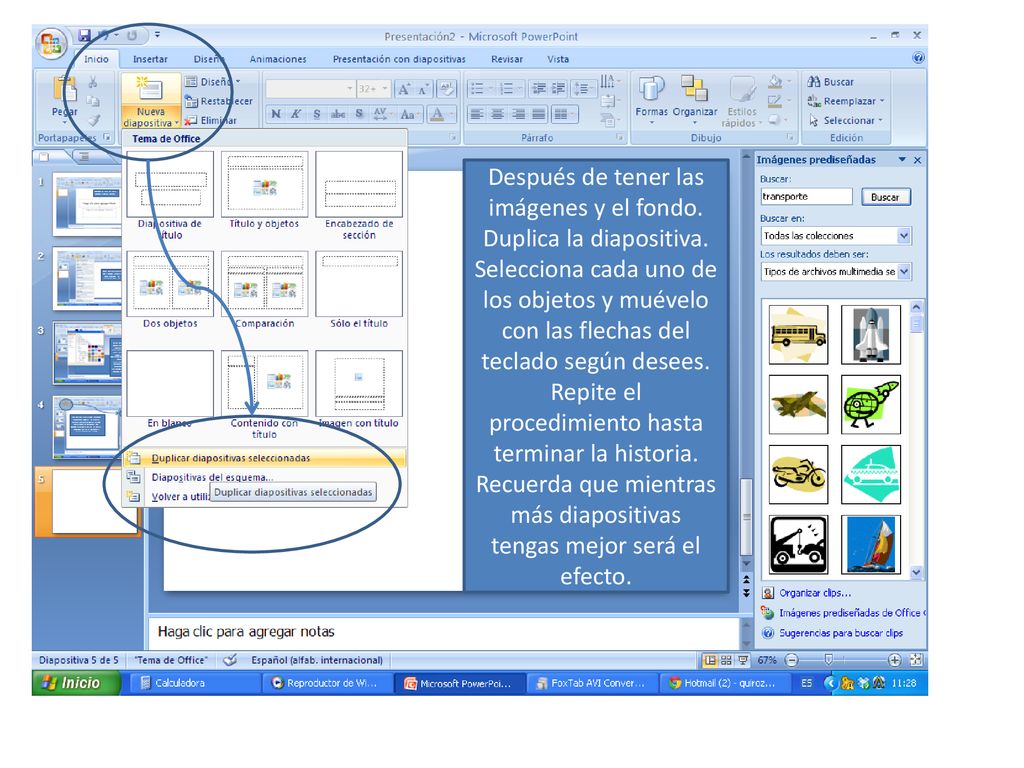Image resolution: width=1024 pixels, height=768 pixels.
Task: Click increase indent icon
Action: pyautogui.click(x=559, y=89)
